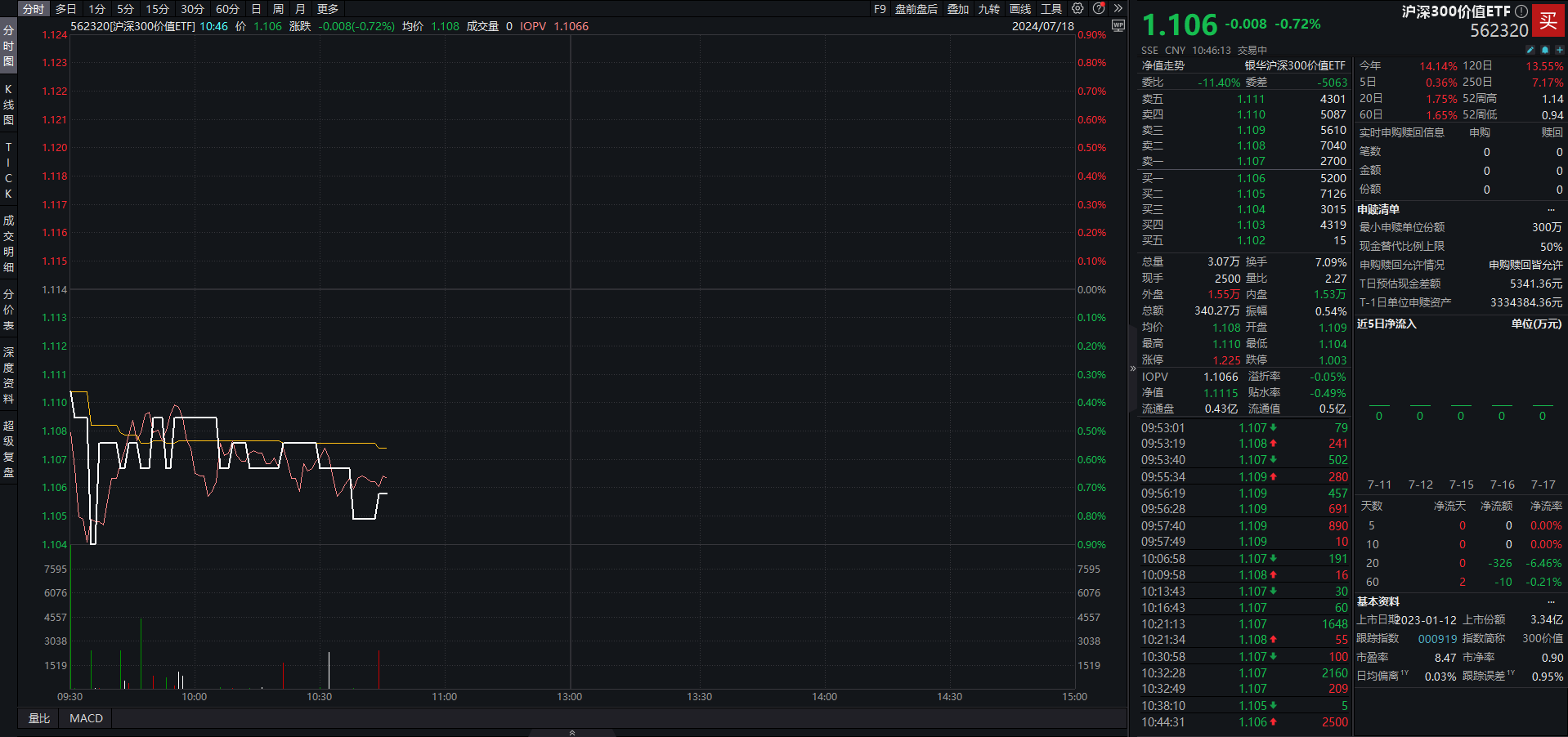Click the 7-11 net inflow bar marker
This screenshot has width=1568, height=737.
click(x=1379, y=405)
